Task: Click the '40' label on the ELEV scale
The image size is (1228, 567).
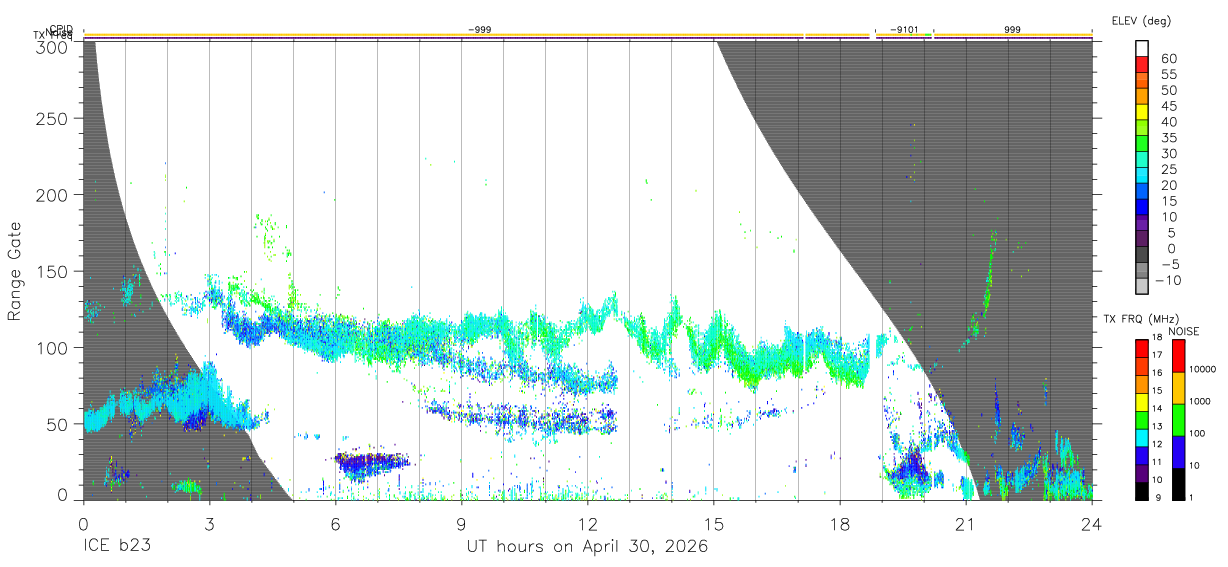Action: [1168, 122]
